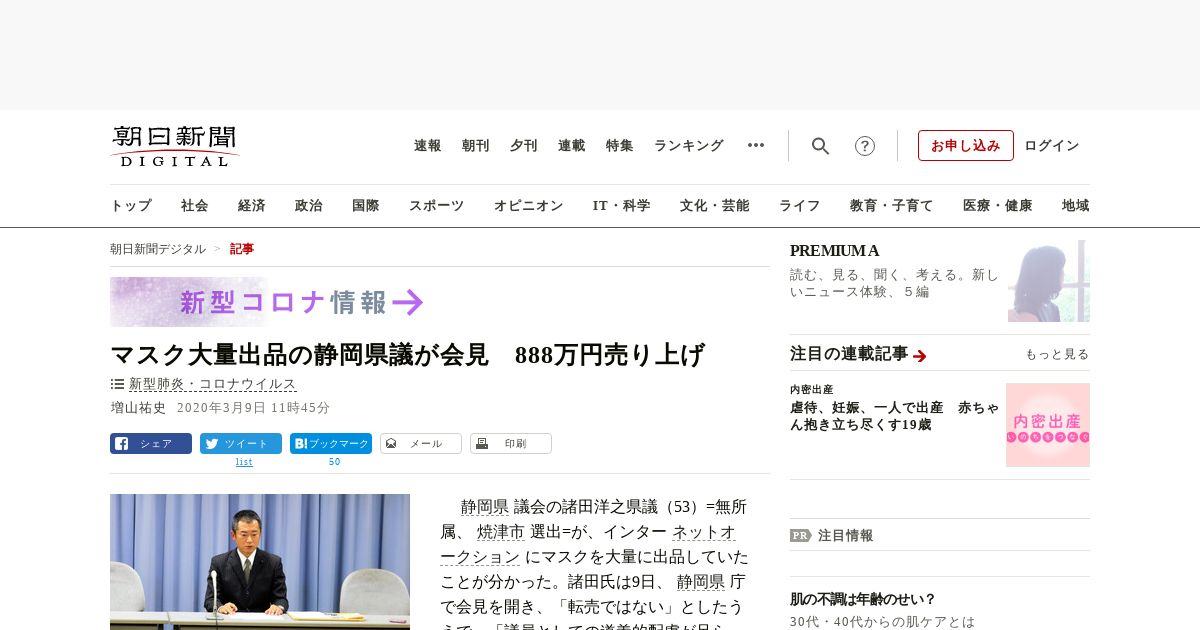Screen dimensions: 1200x630
Task: Go to 教育・子育て section tab
Action: pos(892,206)
